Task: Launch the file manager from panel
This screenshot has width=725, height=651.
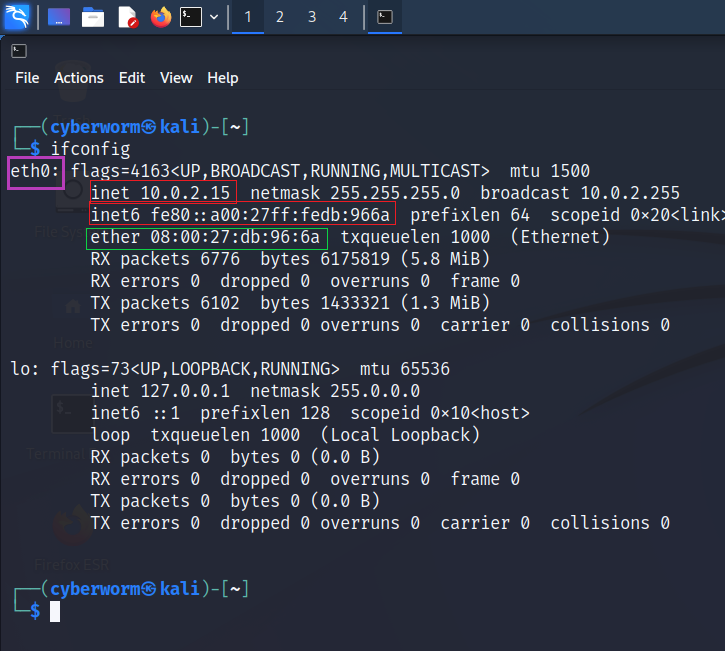Action: 93,17
